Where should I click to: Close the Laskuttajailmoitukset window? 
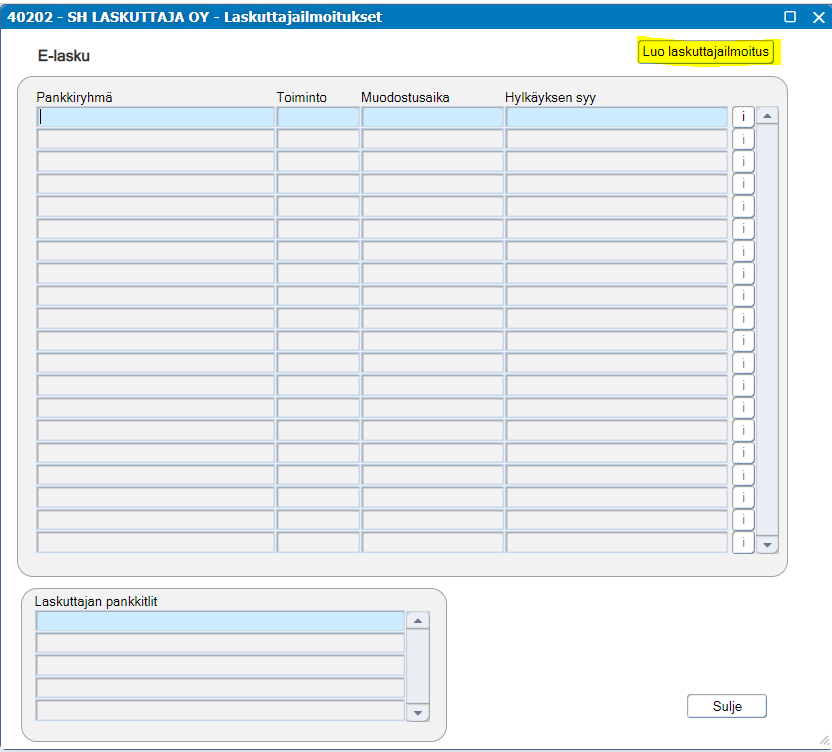[x=819, y=17]
